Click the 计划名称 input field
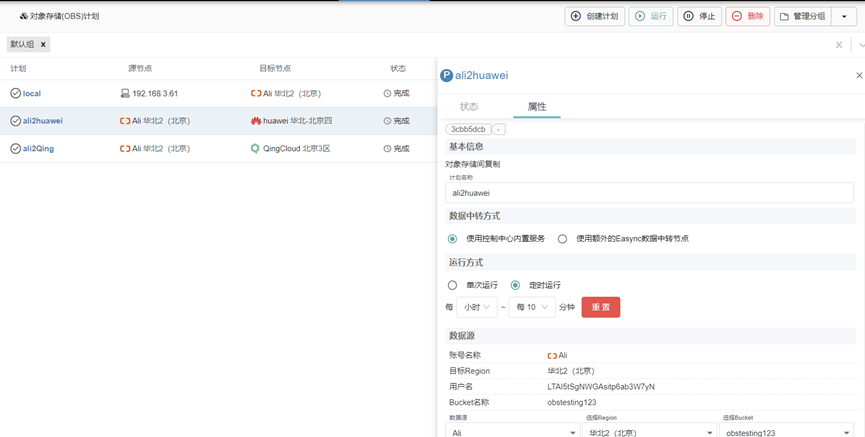Viewport: 865px width, 437px height. (649, 193)
